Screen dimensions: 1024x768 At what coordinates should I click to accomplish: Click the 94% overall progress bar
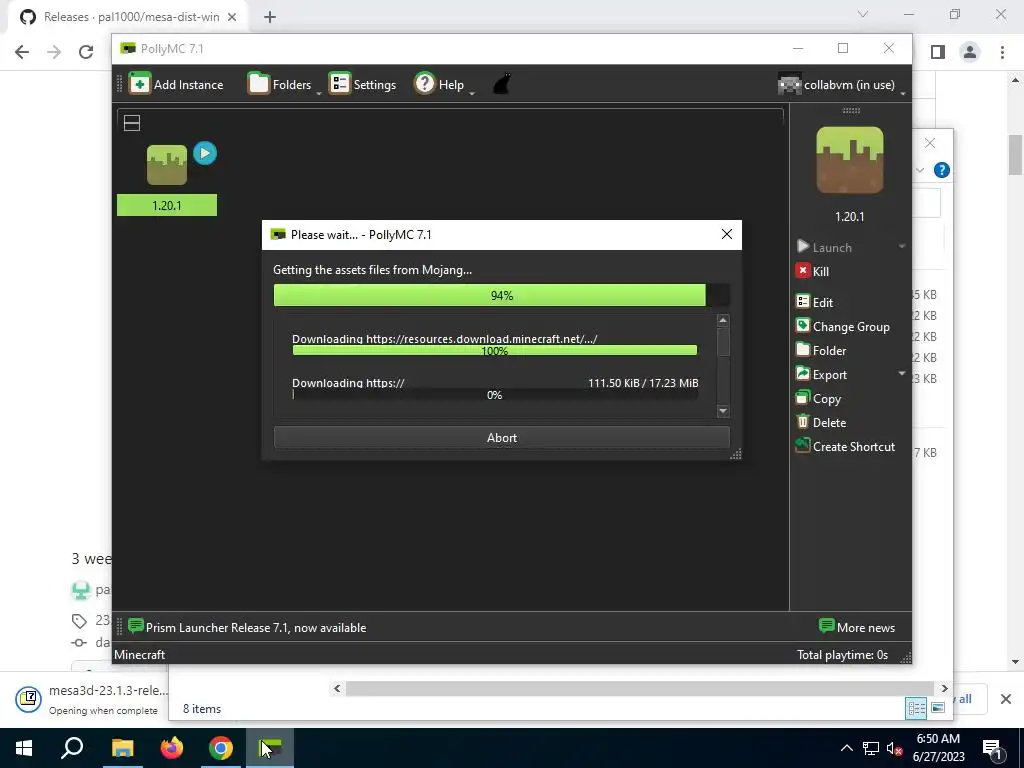tap(502, 295)
